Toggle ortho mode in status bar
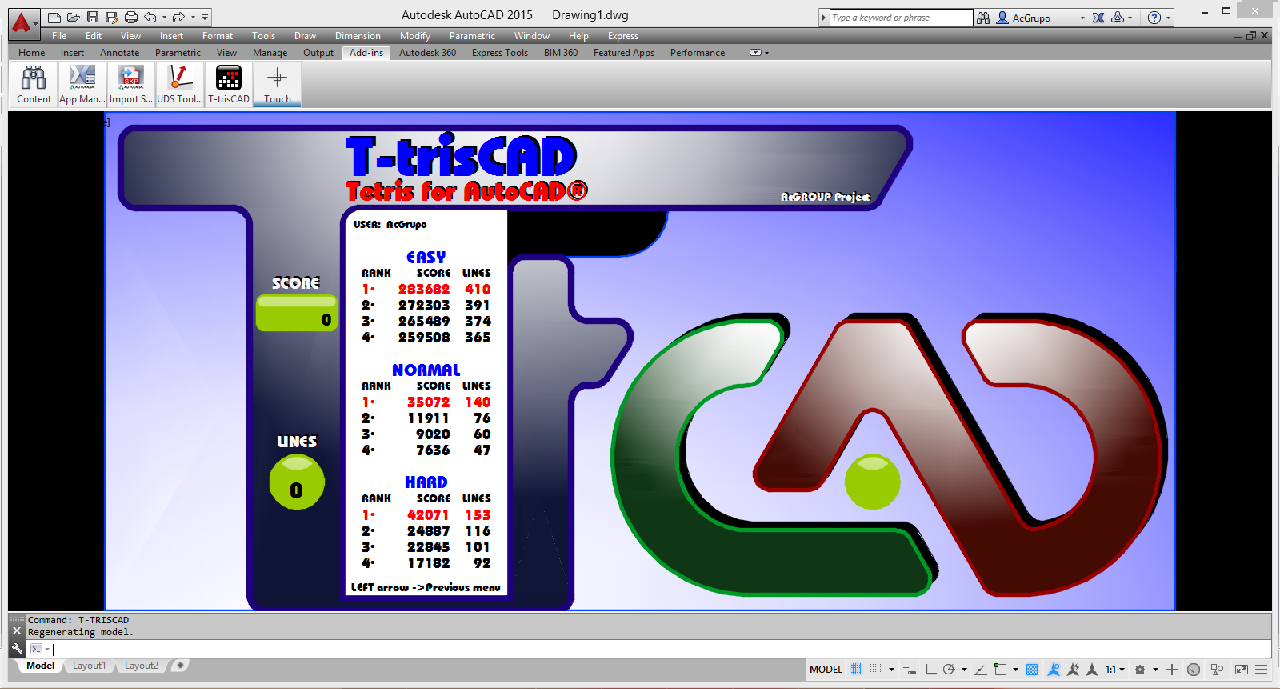The height and width of the screenshot is (689, 1281). 931,669
